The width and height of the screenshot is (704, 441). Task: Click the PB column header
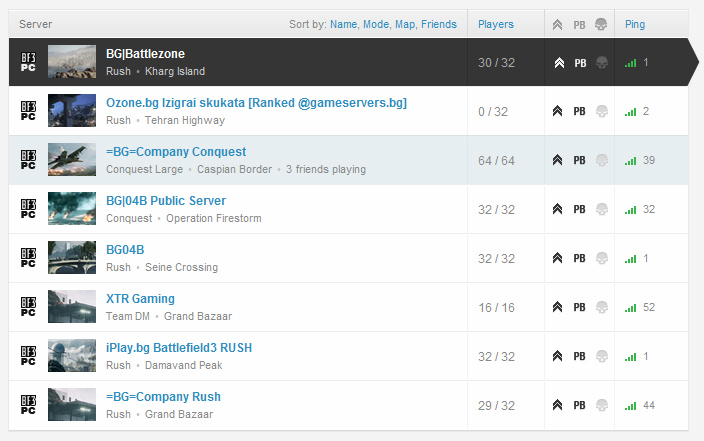click(579, 24)
